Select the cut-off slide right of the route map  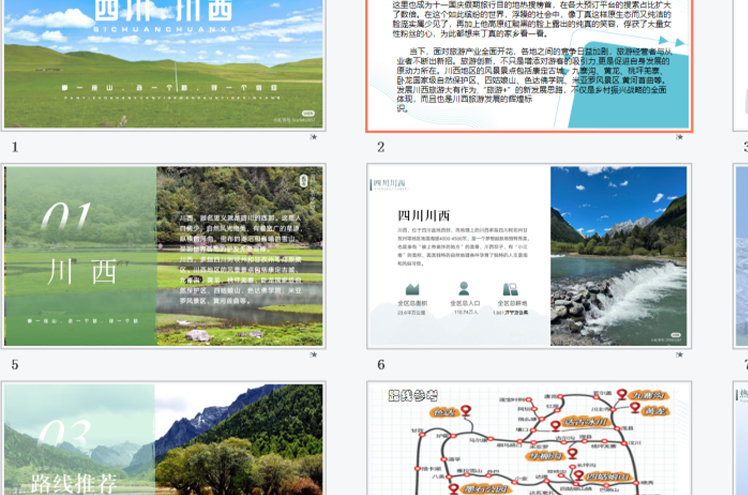point(742,439)
